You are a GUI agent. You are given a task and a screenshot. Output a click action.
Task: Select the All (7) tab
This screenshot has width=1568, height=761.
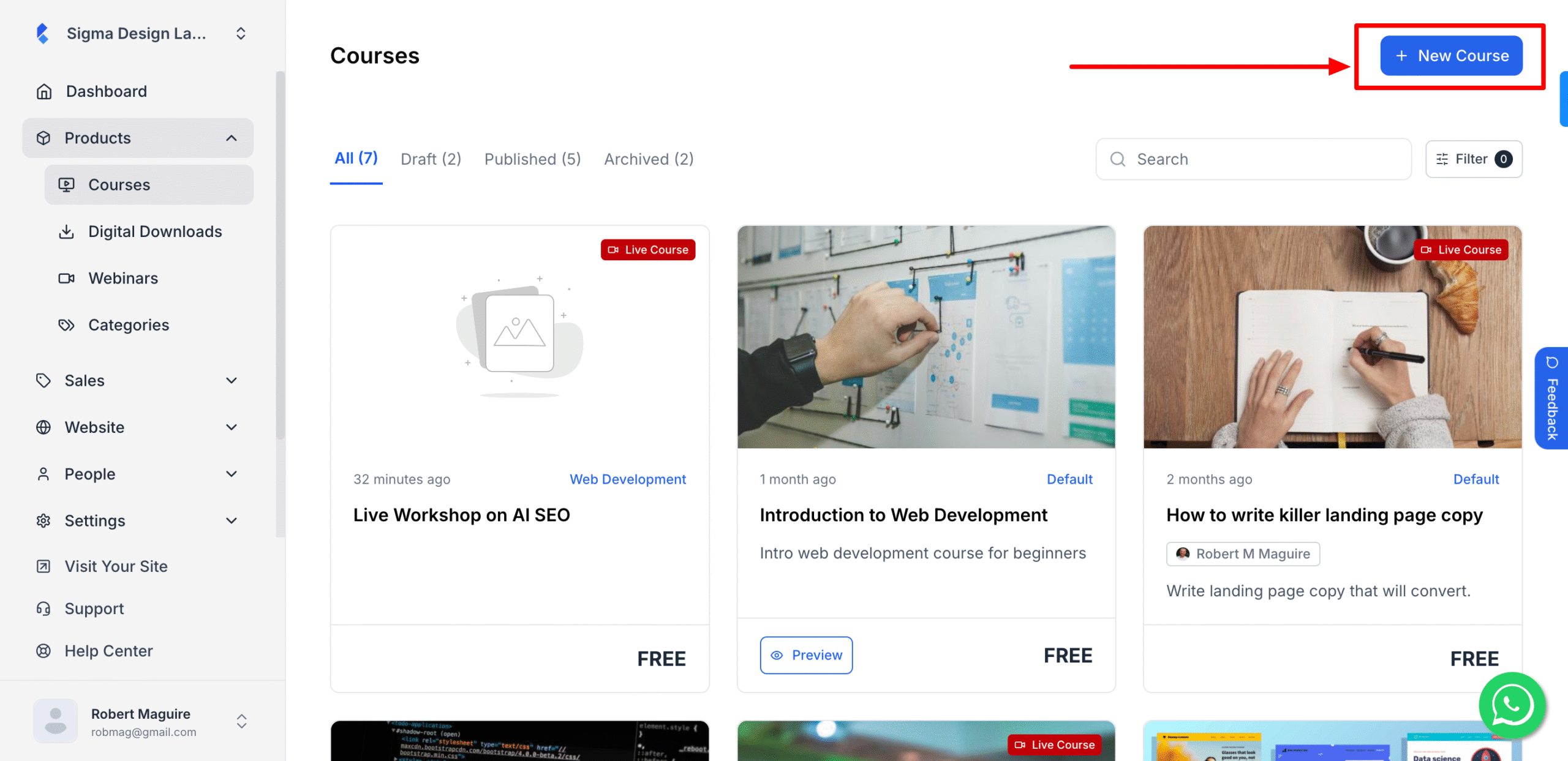click(x=356, y=158)
